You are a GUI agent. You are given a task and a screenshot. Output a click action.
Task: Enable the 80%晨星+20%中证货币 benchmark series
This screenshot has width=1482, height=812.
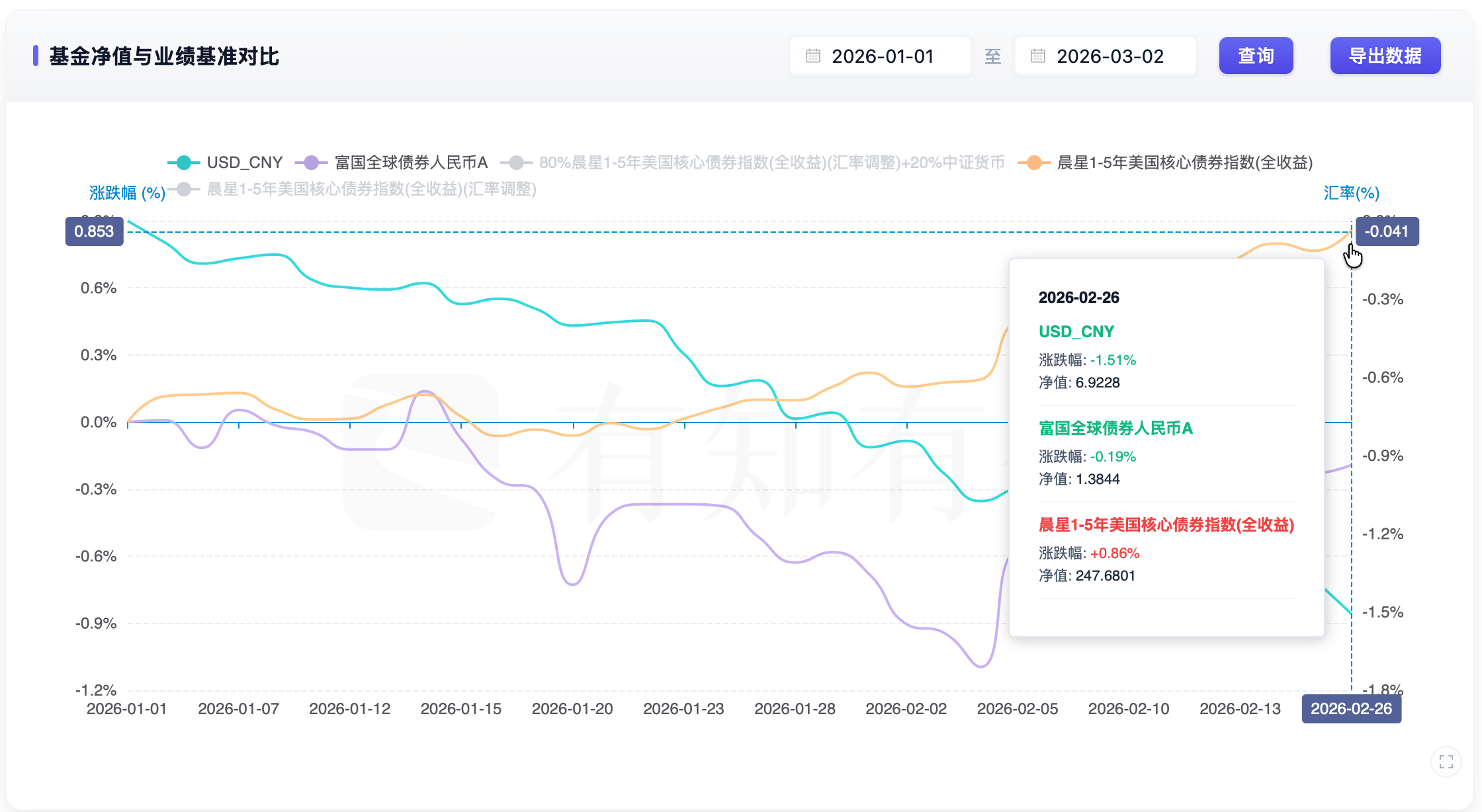771,163
